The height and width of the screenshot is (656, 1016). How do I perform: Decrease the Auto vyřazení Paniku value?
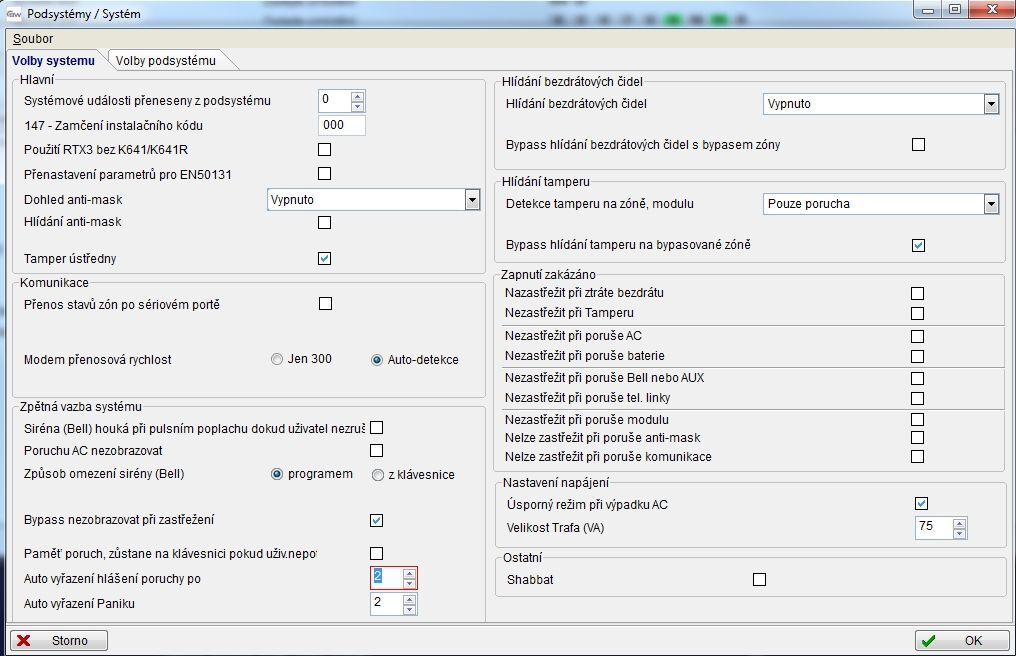click(x=409, y=609)
